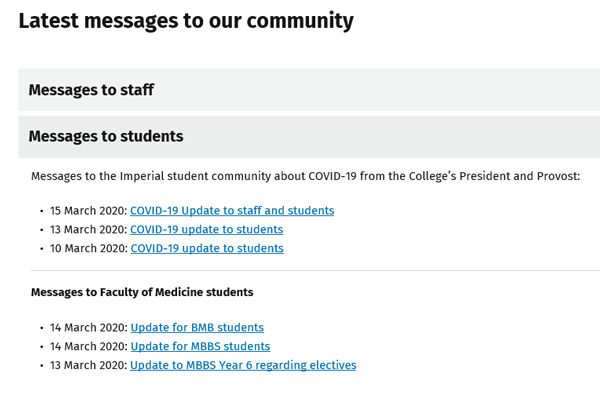This screenshot has width=600, height=393.
Task: Open Update for MBBS students link
Action: point(200,346)
